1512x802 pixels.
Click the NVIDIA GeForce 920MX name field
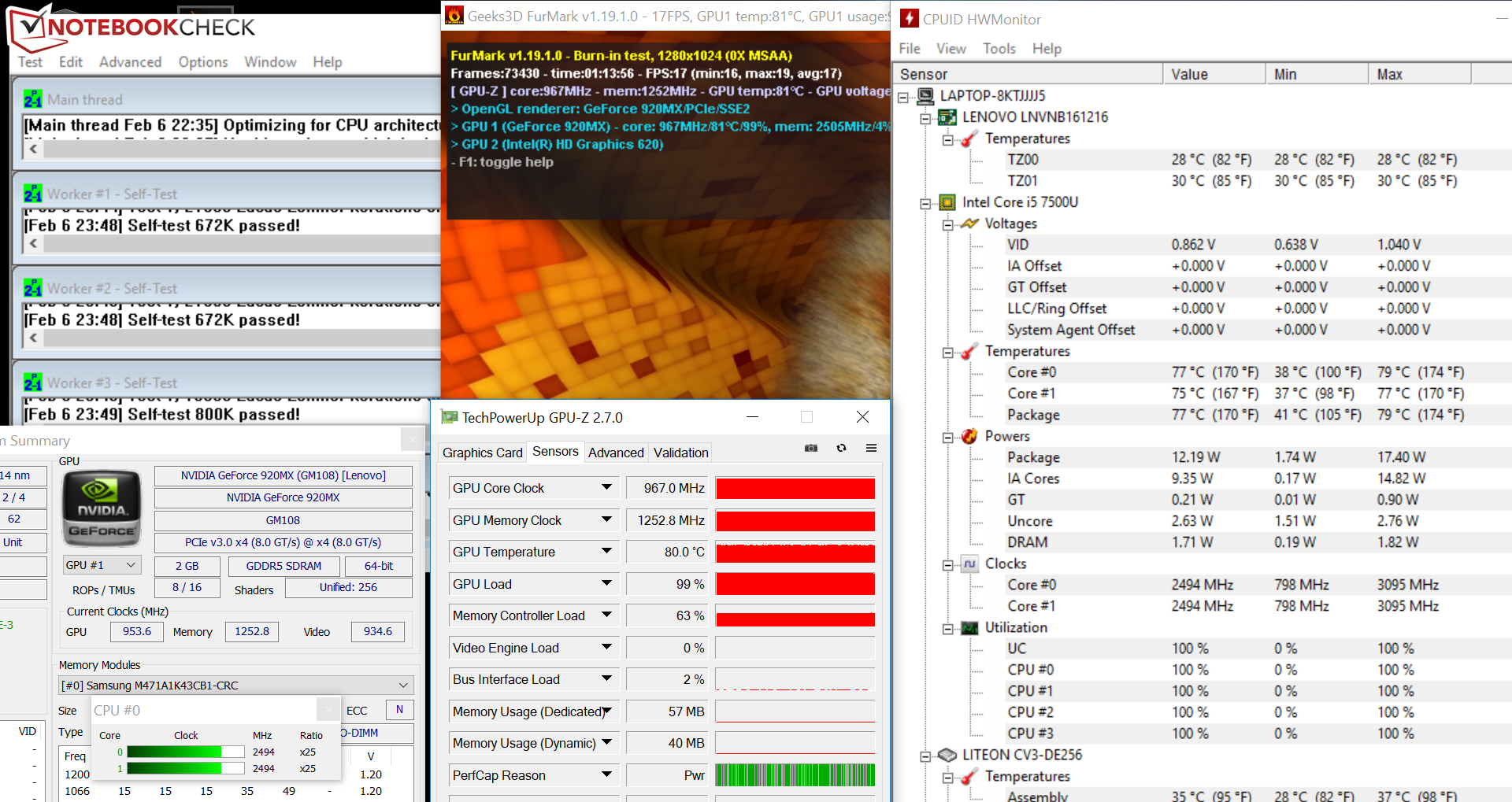pyautogui.click(x=283, y=497)
